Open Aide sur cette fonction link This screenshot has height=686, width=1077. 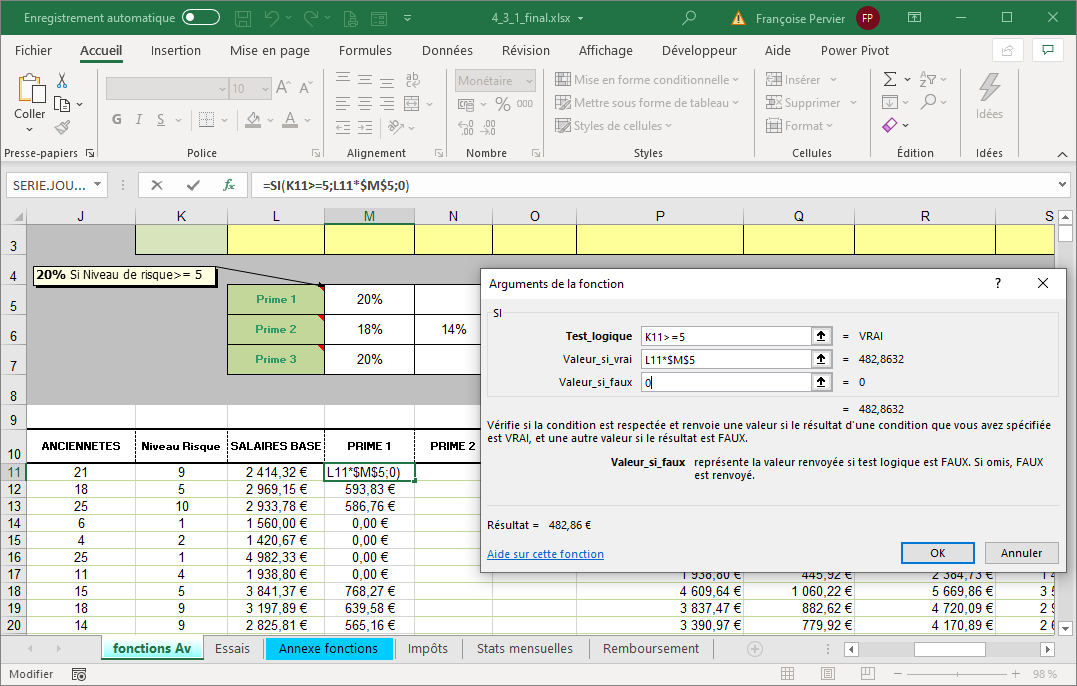tap(545, 554)
